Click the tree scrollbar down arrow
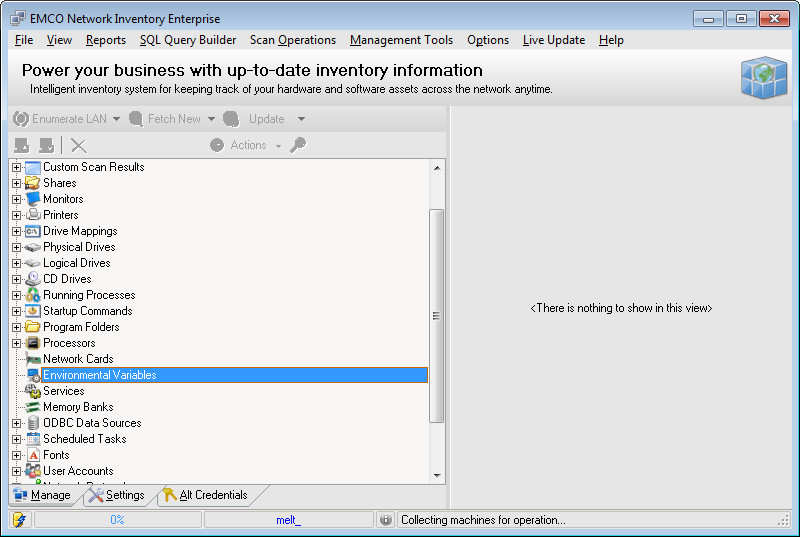The width and height of the screenshot is (800, 537). [437, 475]
